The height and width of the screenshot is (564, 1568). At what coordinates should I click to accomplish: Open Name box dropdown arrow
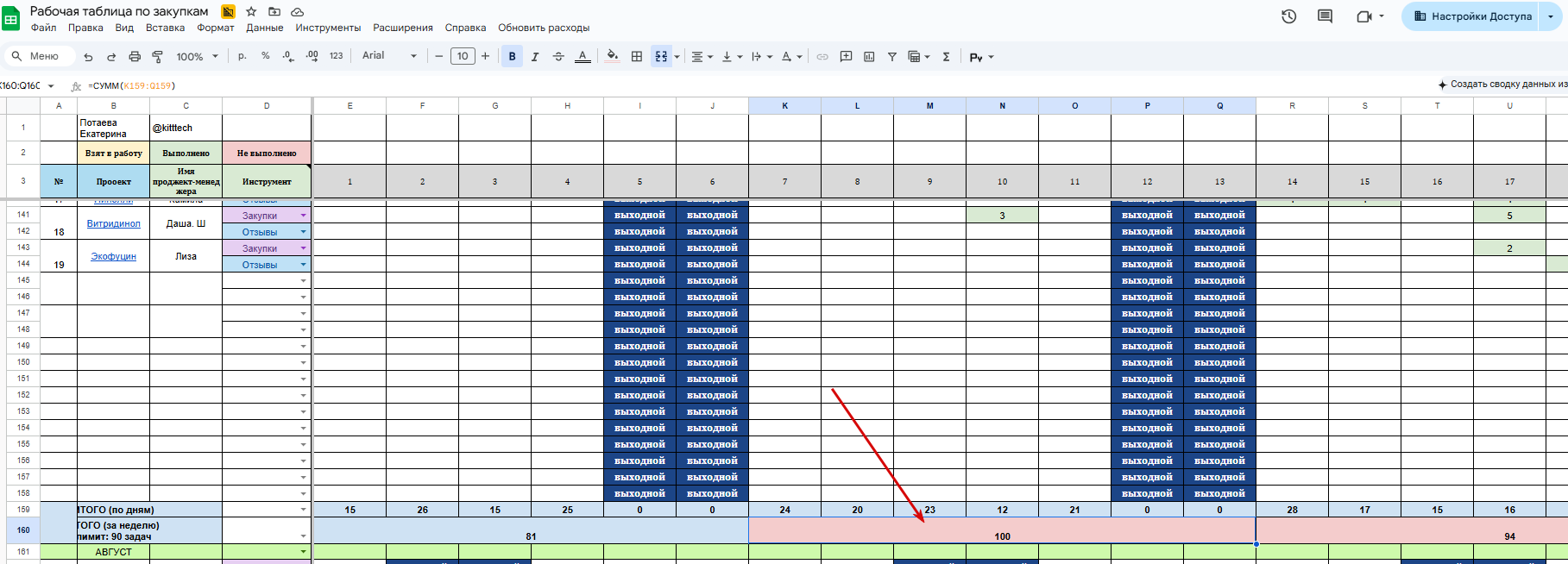tap(51, 86)
